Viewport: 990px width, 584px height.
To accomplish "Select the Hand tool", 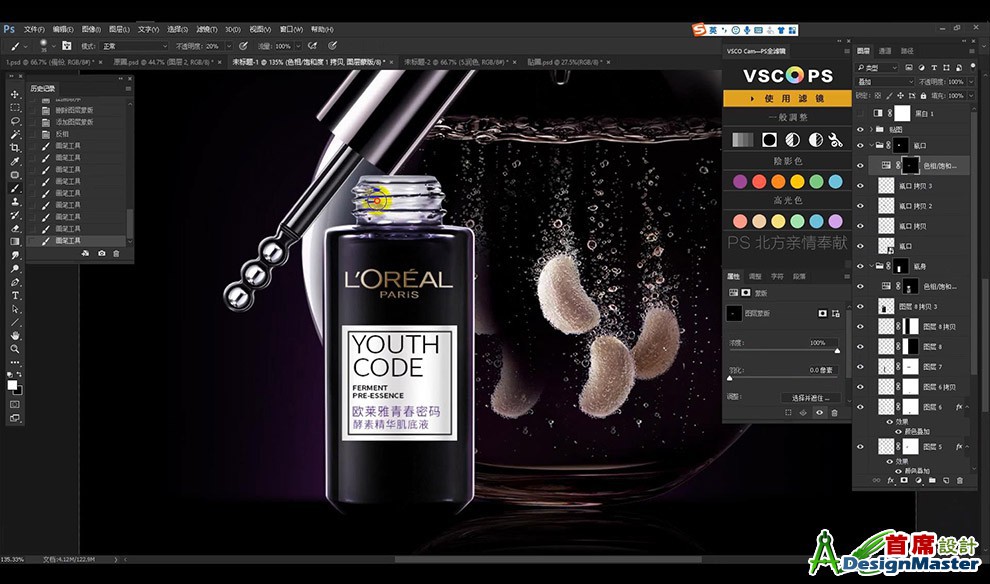I will 15,335.
